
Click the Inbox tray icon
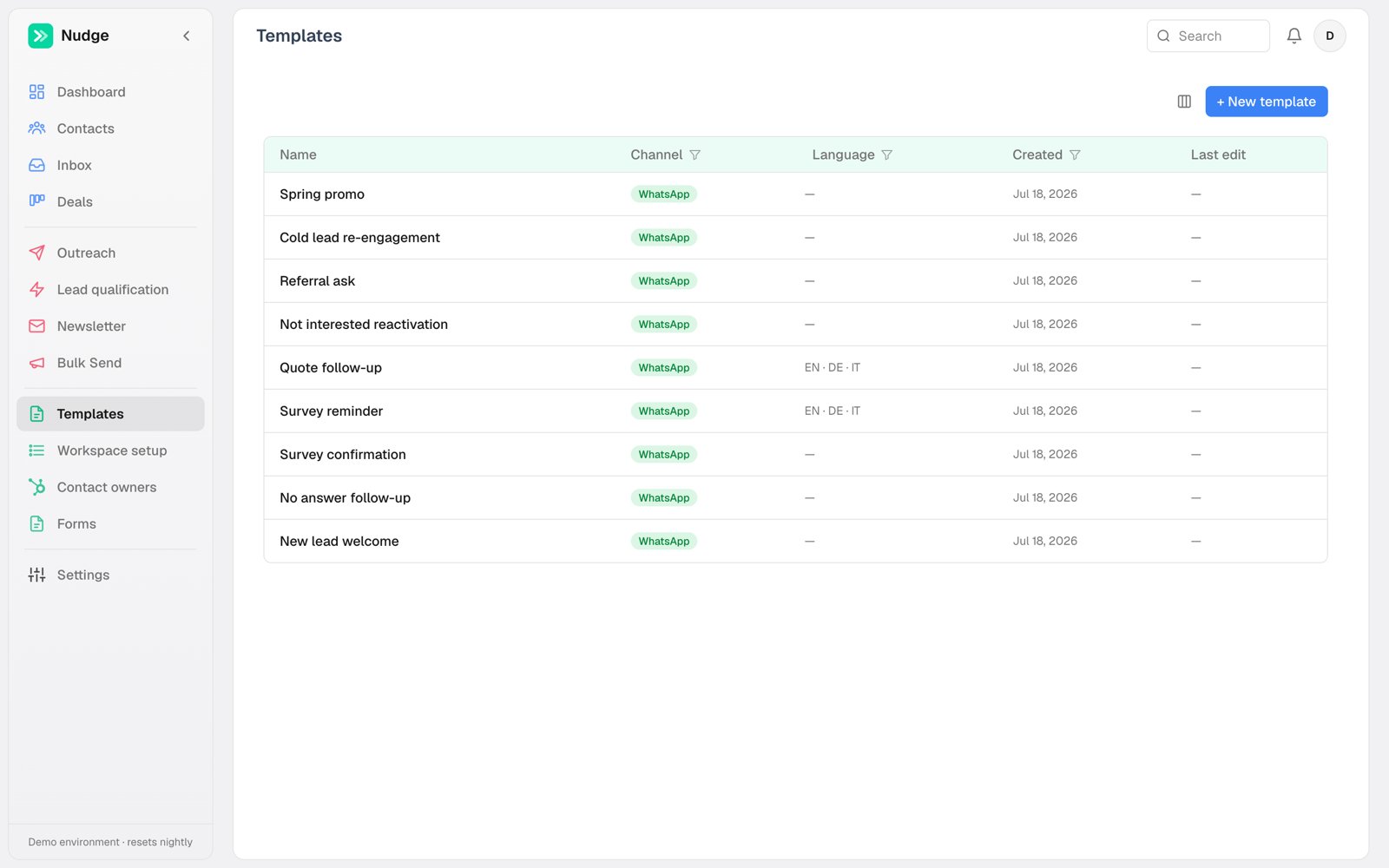(x=36, y=165)
